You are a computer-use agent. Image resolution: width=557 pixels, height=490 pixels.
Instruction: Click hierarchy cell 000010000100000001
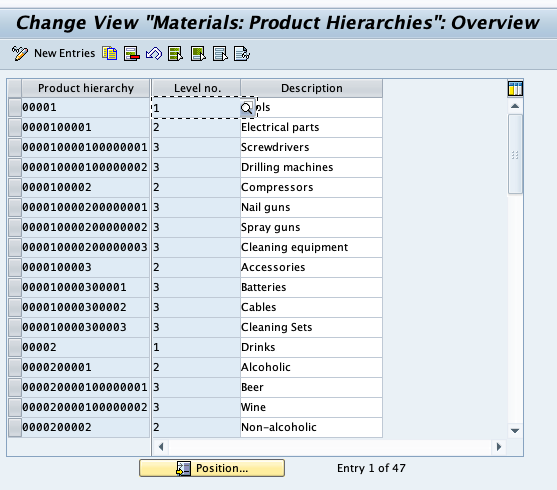click(86, 147)
